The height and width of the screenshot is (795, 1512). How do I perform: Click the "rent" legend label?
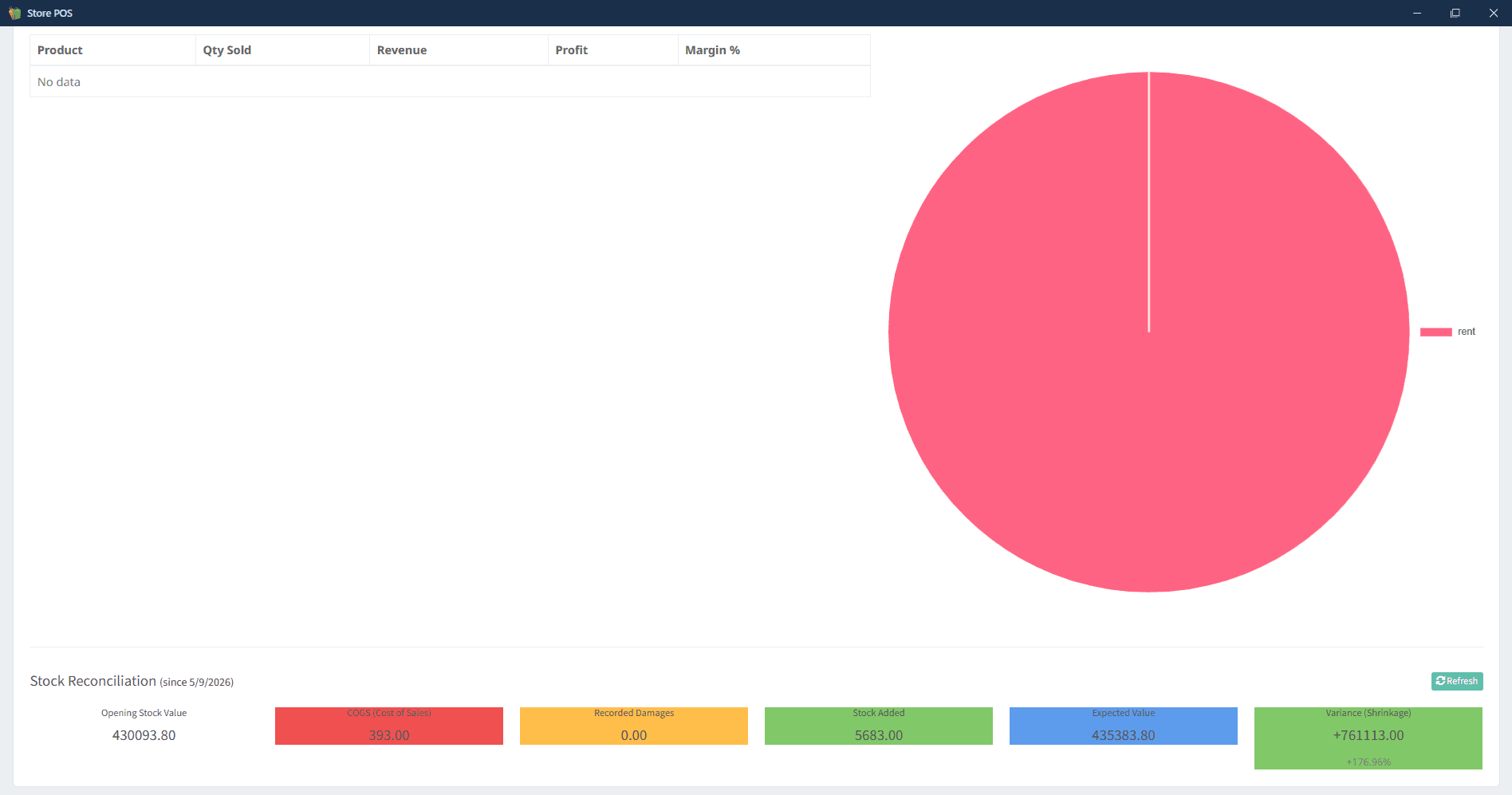pos(1467,332)
